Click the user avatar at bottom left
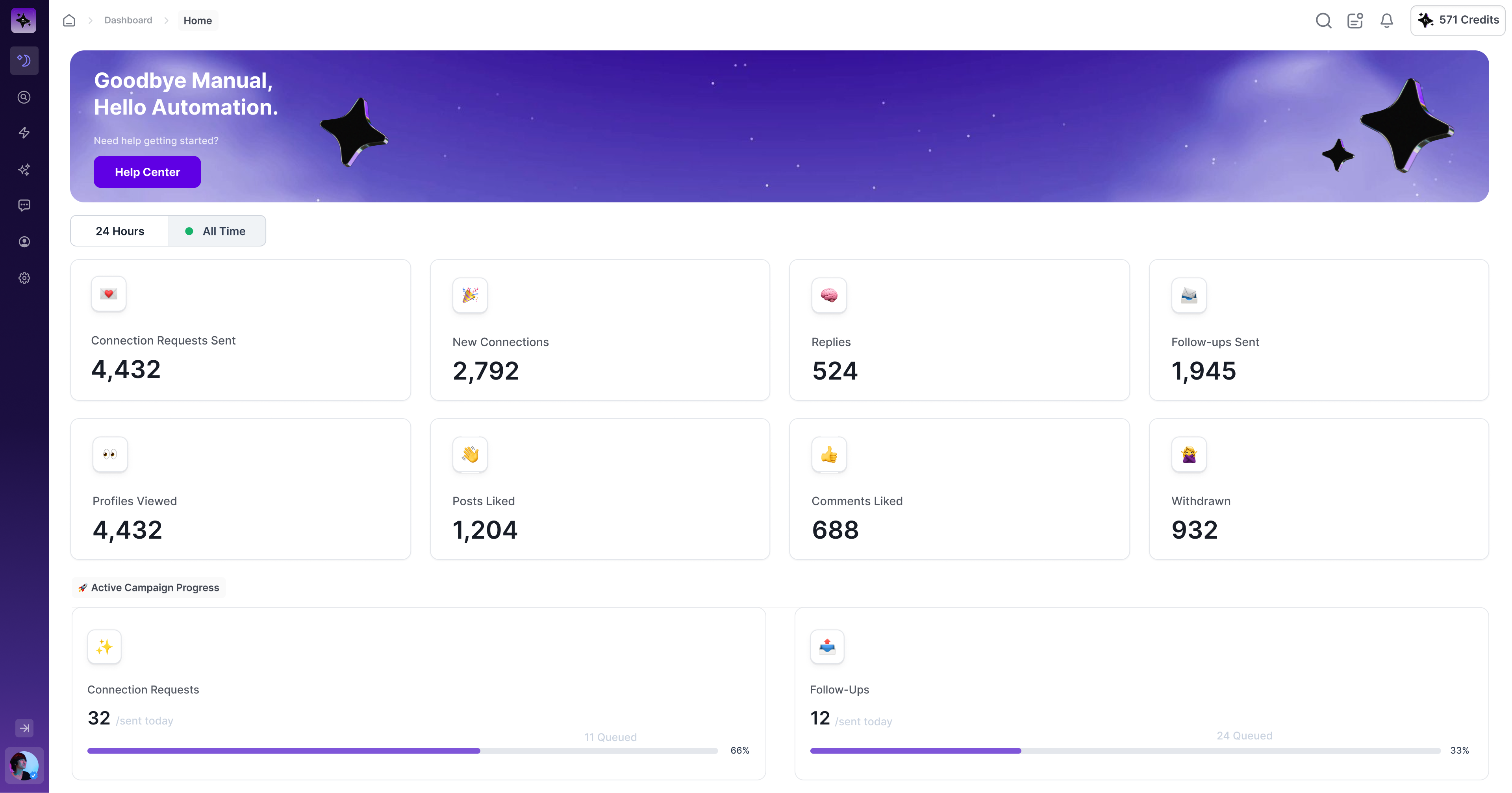1512x793 pixels. click(24, 765)
